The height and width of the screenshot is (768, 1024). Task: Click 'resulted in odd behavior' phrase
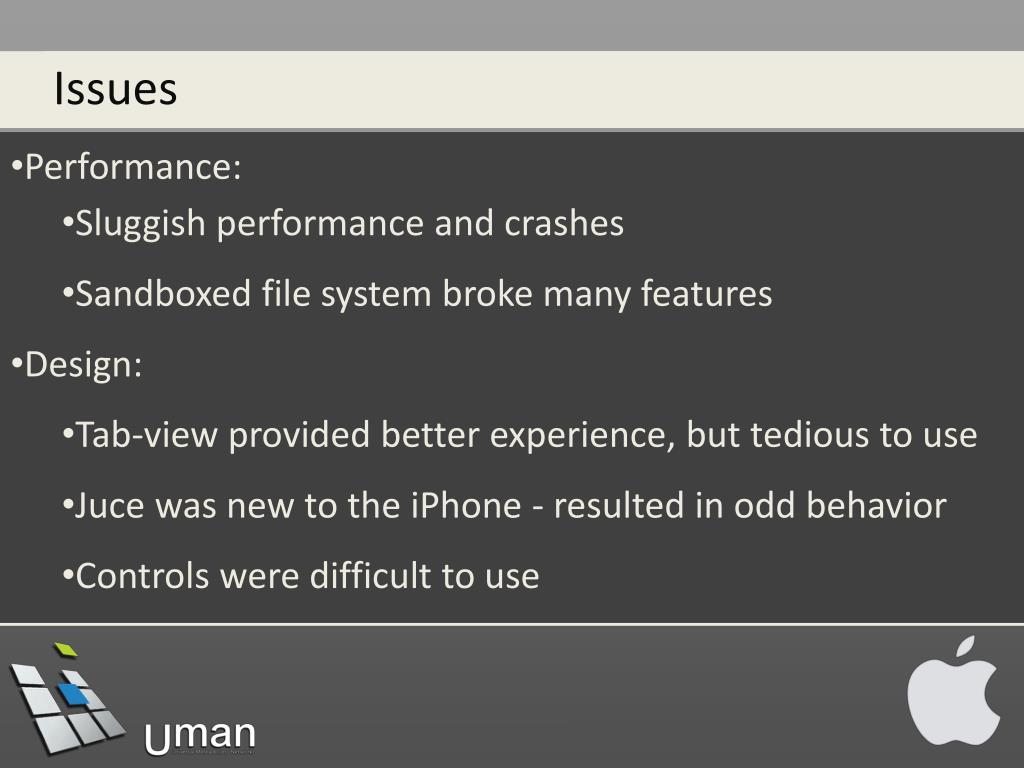(750, 505)
